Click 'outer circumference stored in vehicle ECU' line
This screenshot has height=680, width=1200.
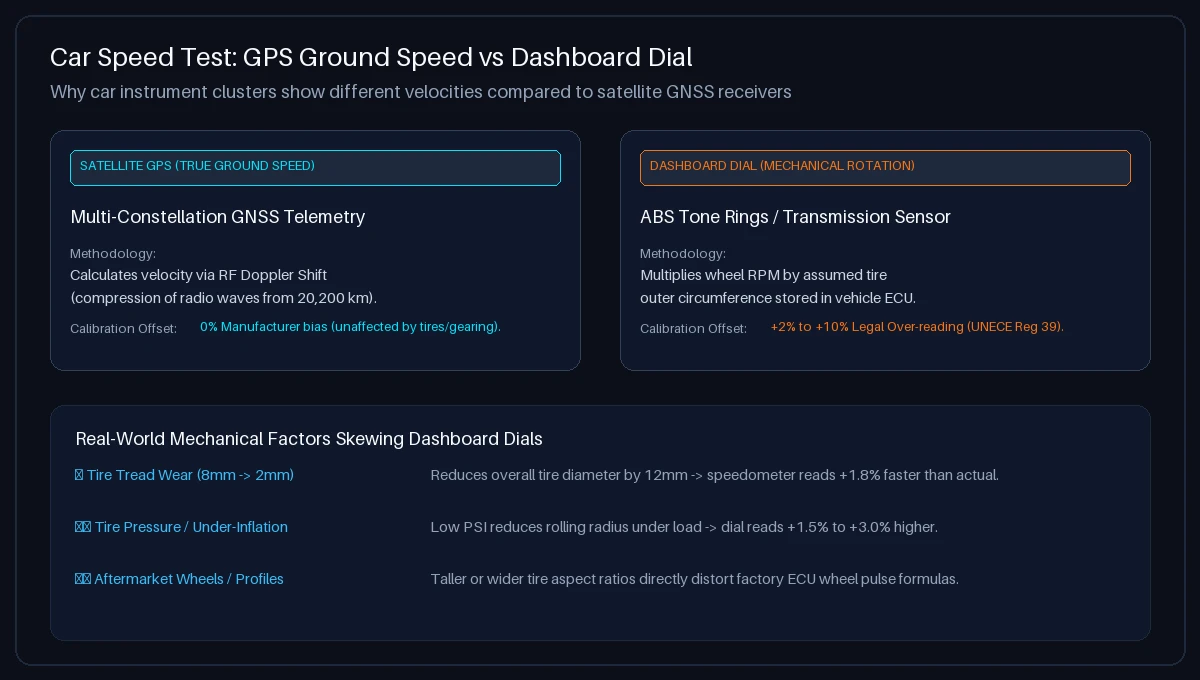coord(778,298)
